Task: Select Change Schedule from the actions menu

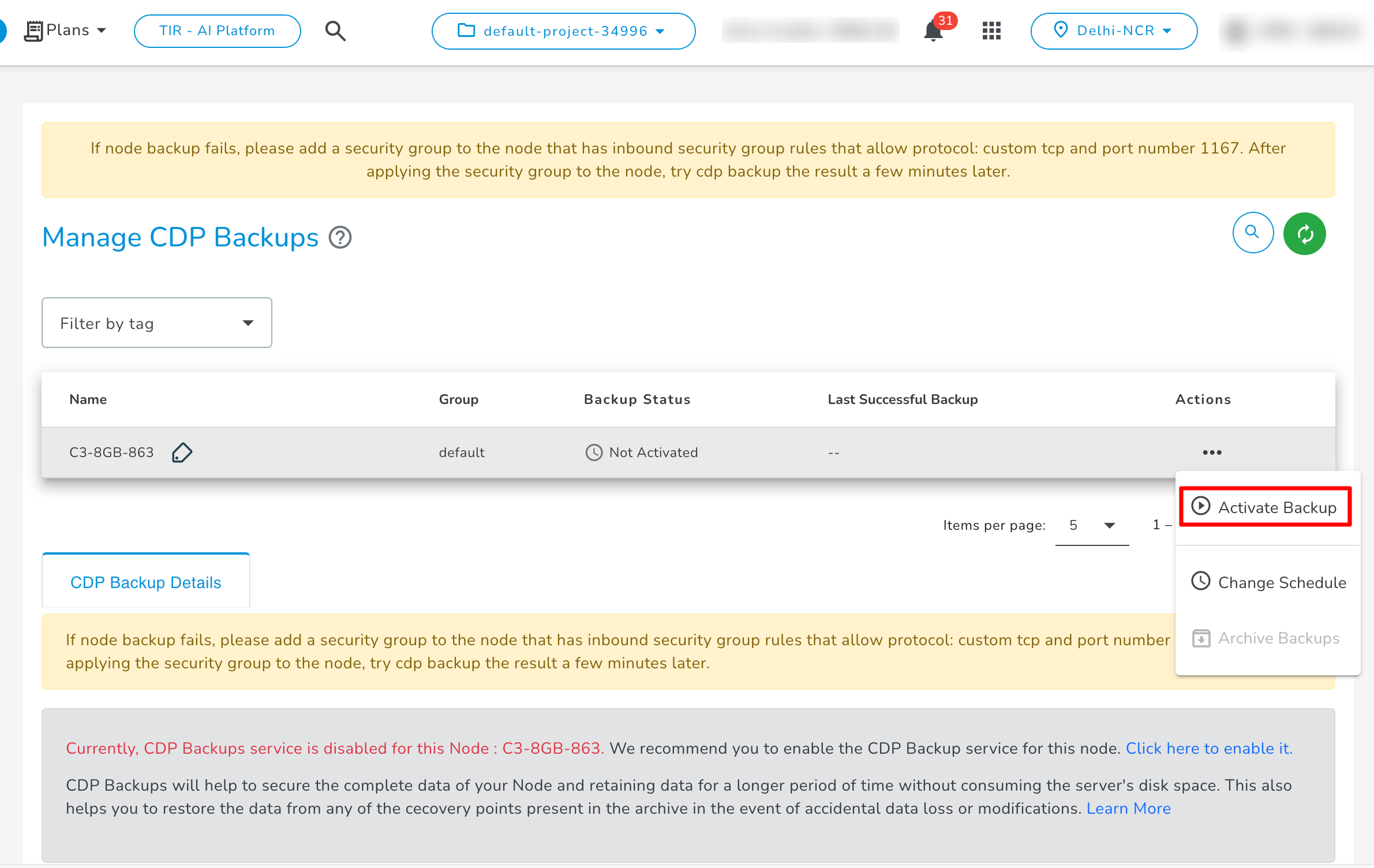Action: pyautogui.click(x=1268, y=582)
